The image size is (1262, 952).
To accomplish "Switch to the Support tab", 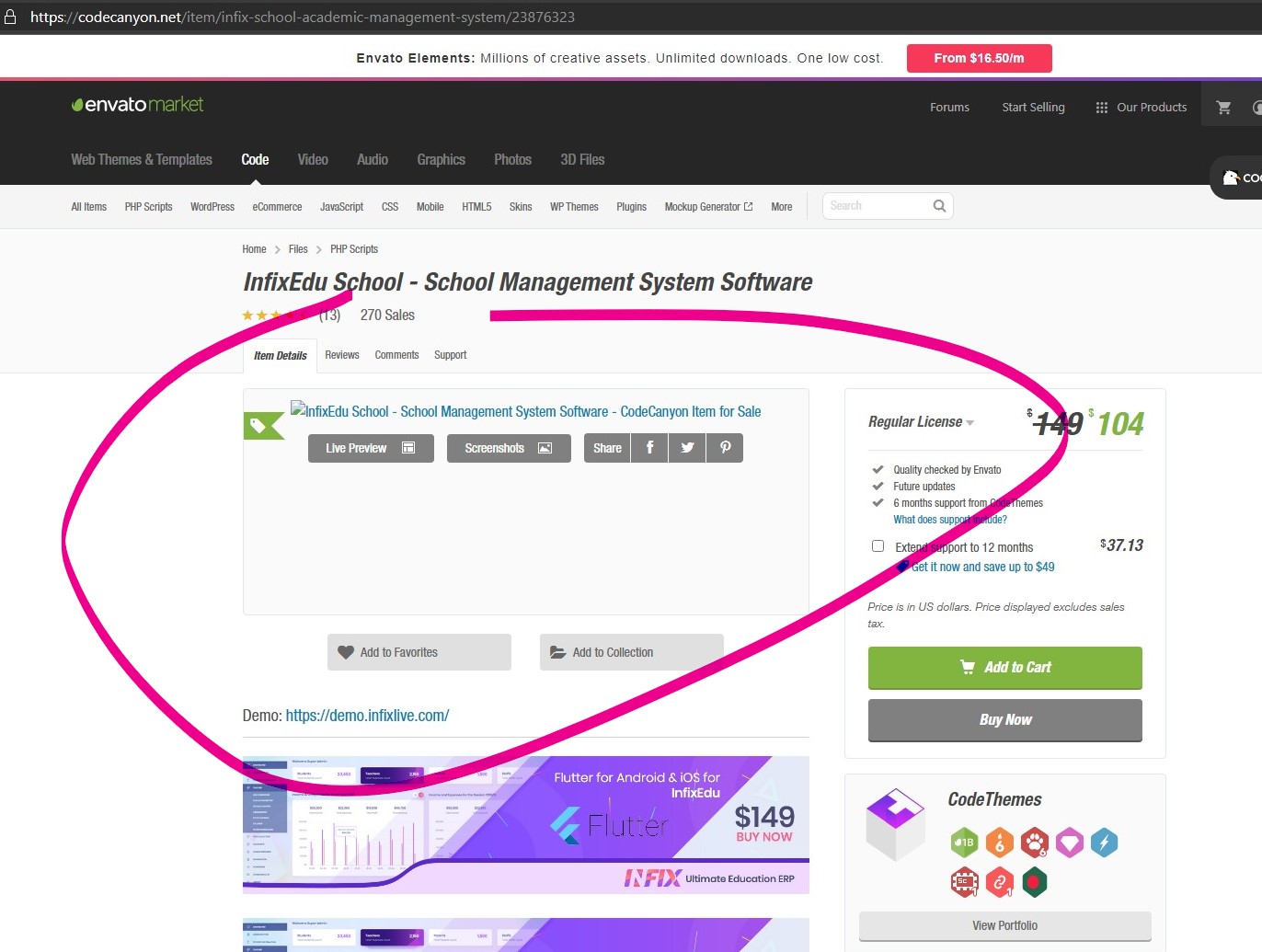I will click(x=451, y=355).
